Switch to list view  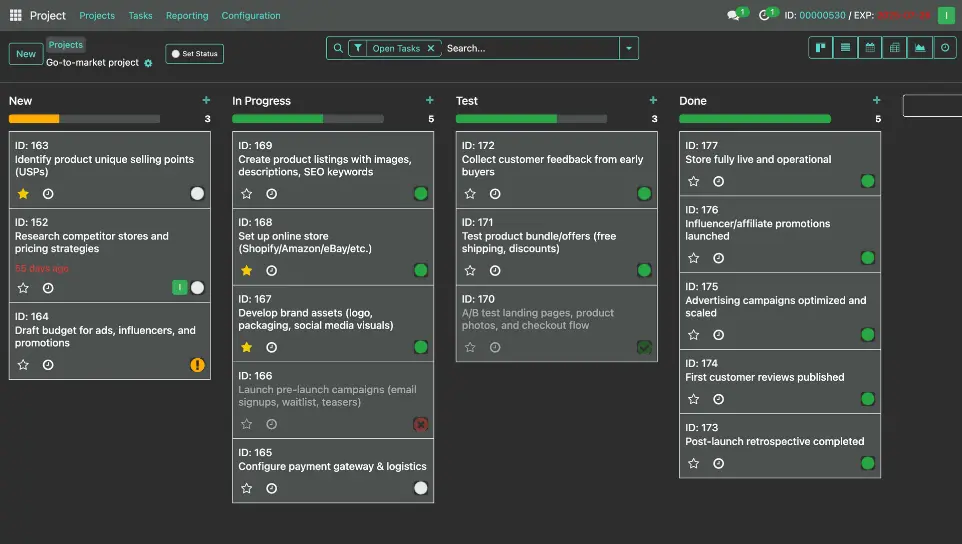[x=845, y=48]
